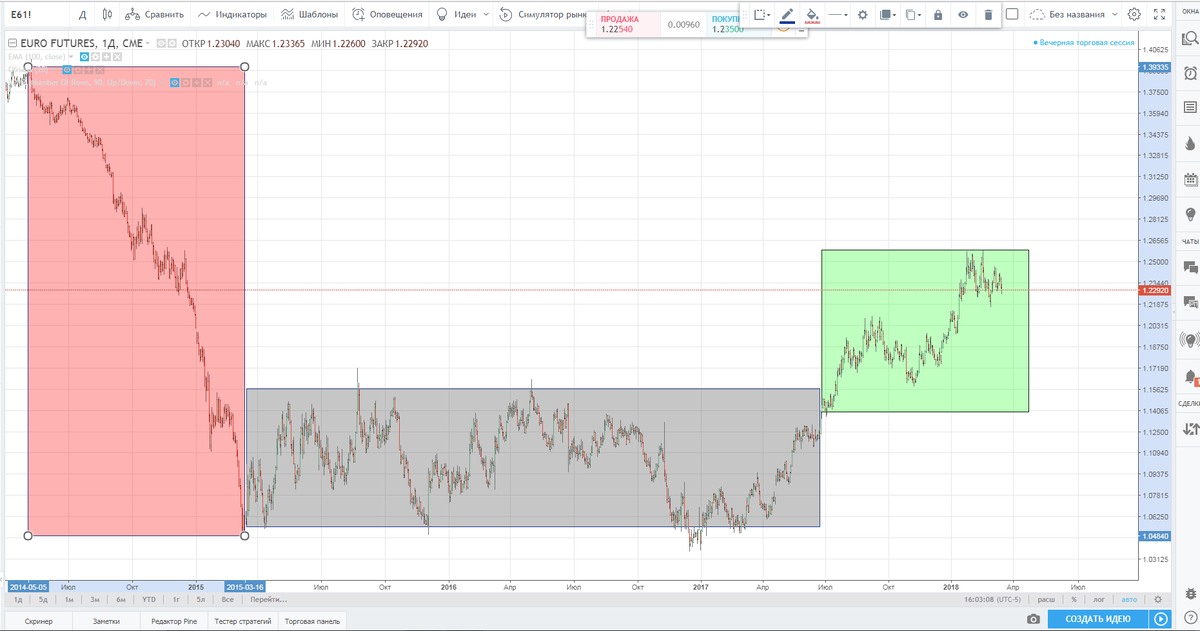
Task: Open the economic calendar panel
Action: tap(1190, 180)
